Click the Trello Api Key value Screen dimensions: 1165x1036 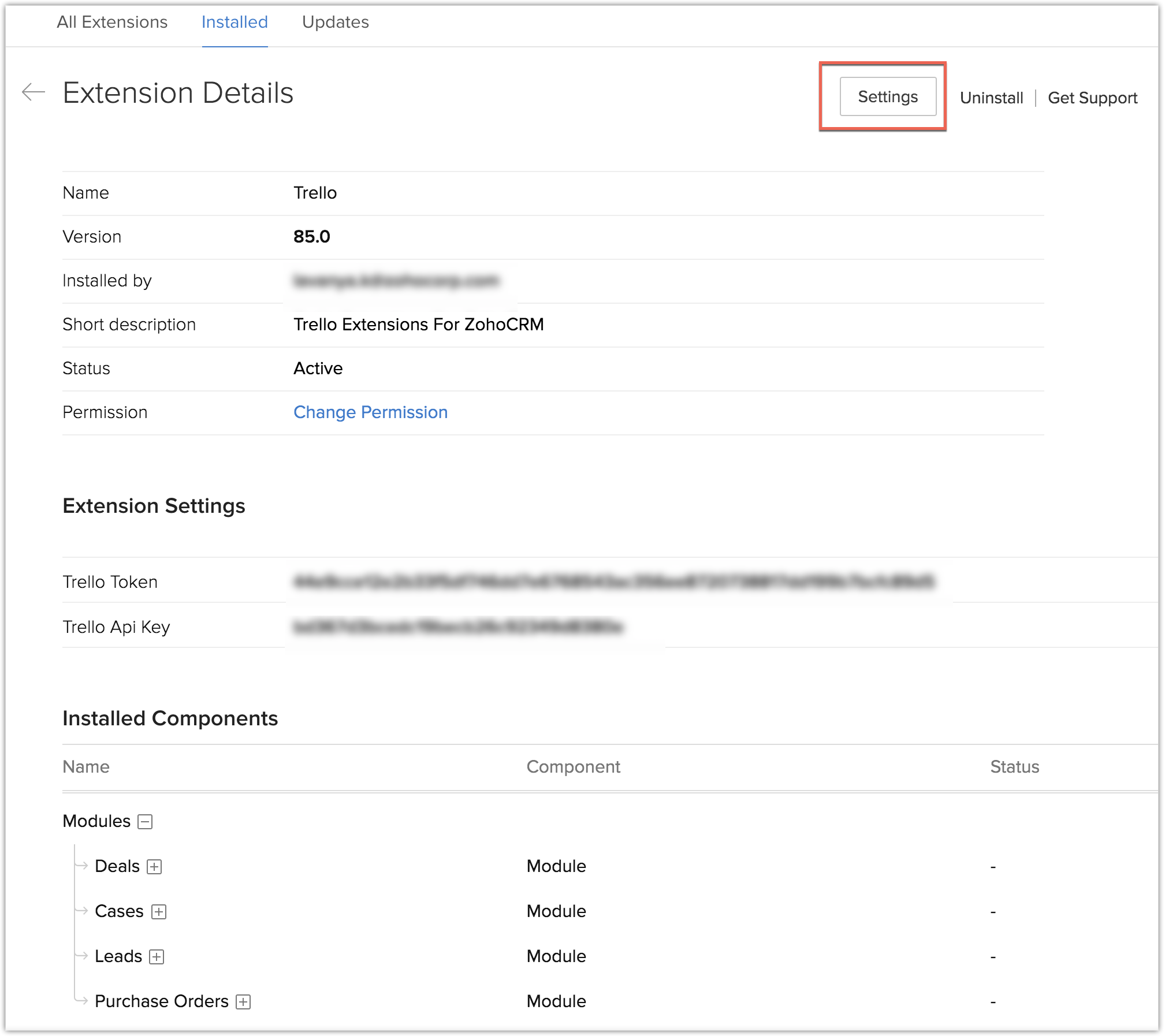pos(458,626)
